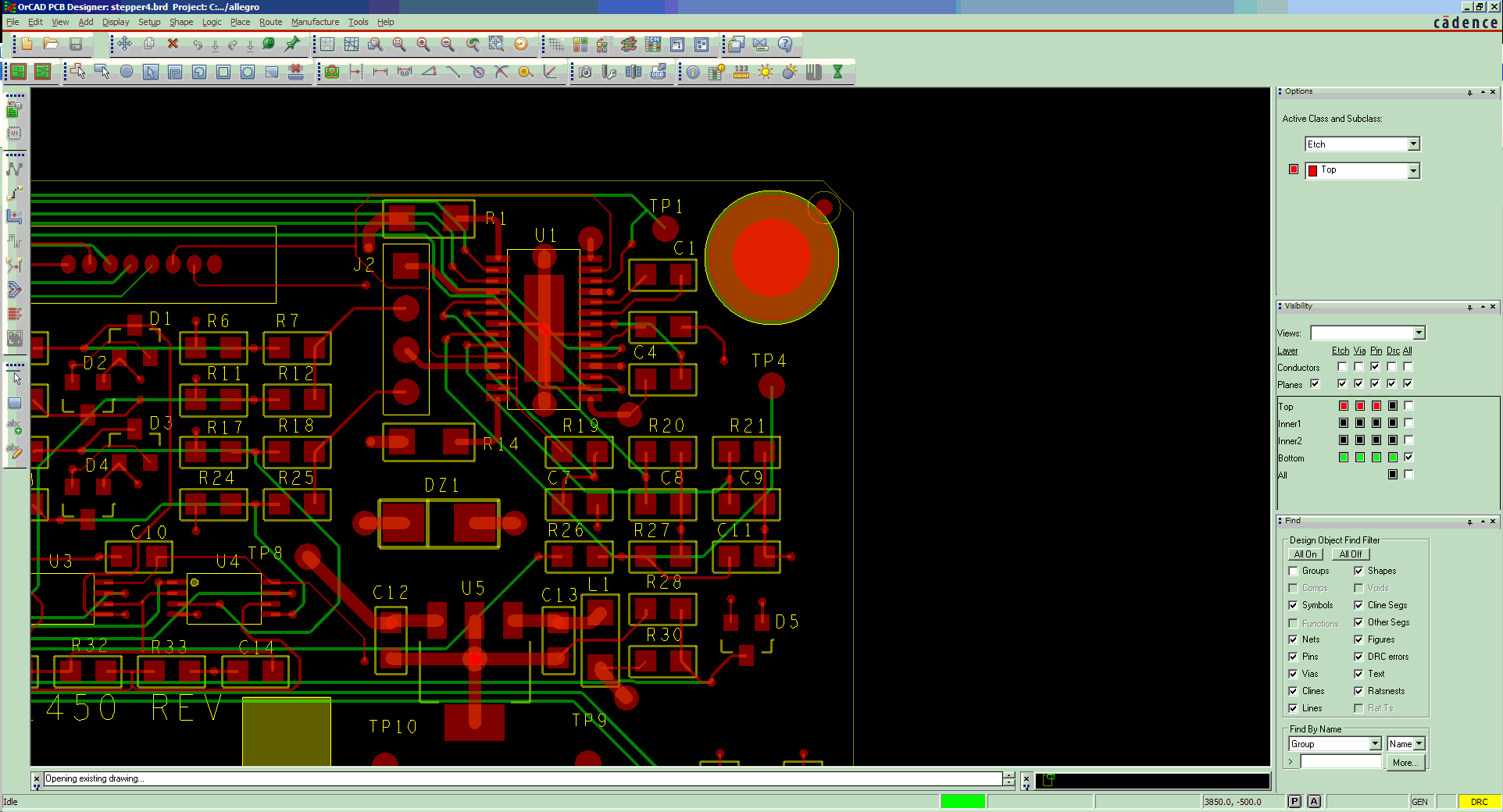The height and width of the screenshot is (812, 1503).
Task: Click the All Off button in Find panel
Action: 1351,554
